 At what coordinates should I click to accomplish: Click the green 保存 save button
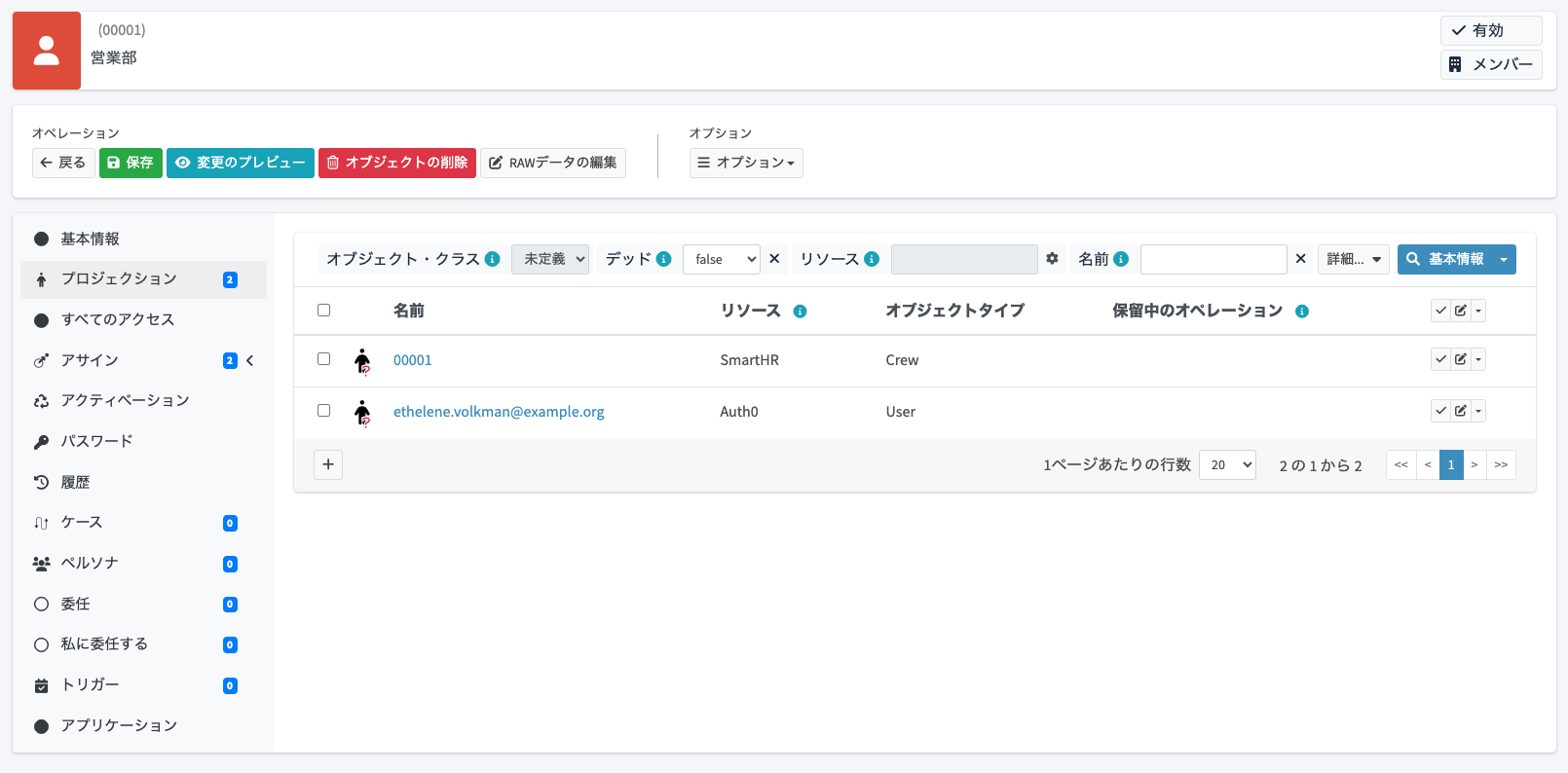click(131, 163)
